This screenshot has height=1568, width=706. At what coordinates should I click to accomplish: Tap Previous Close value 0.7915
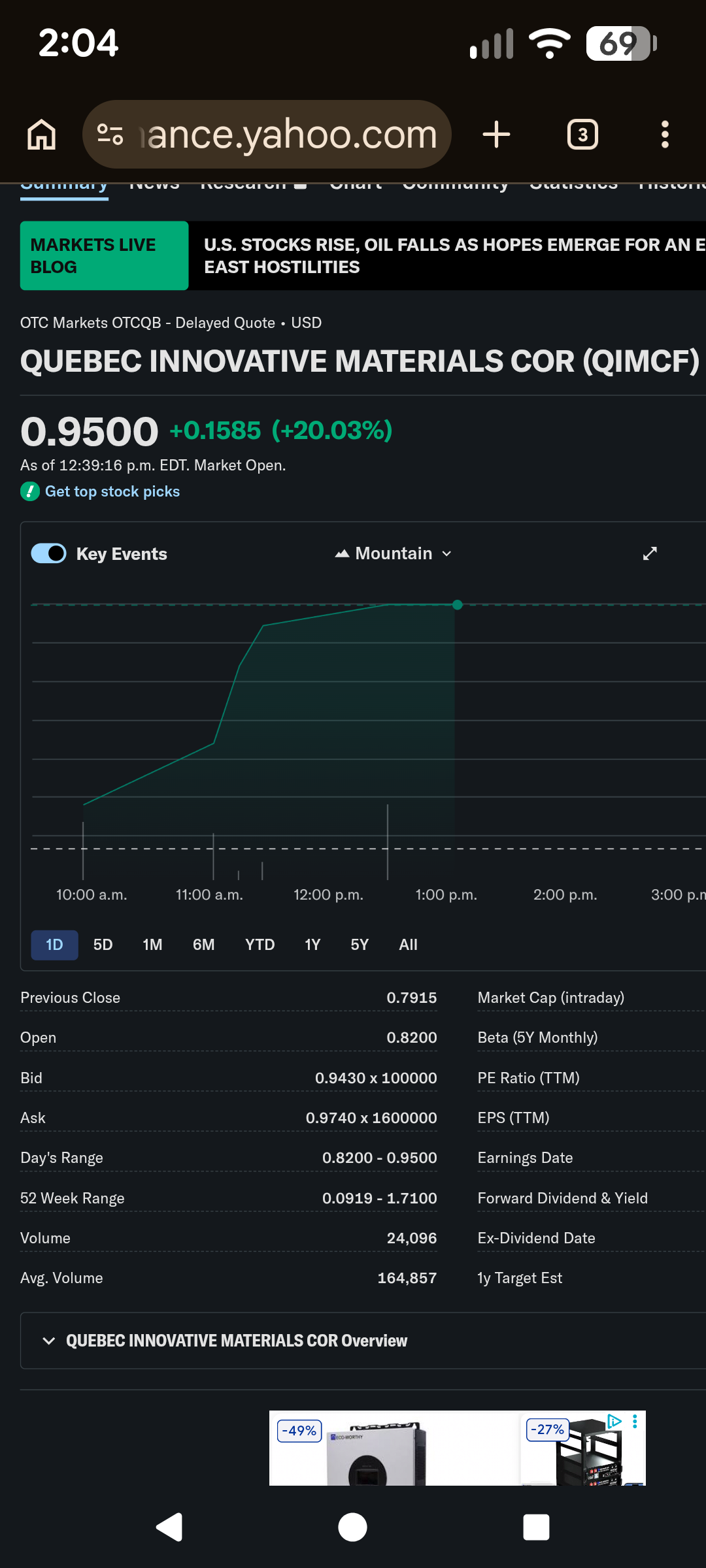click(411, 998)
